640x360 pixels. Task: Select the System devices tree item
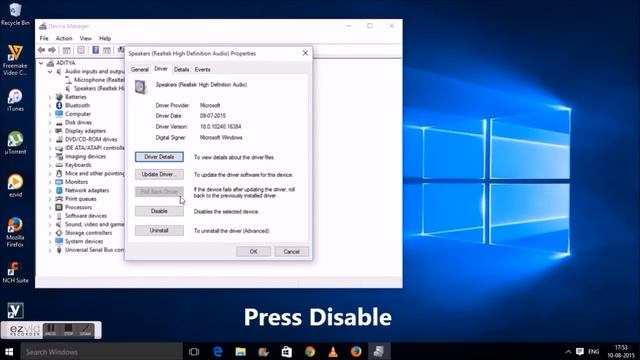coord(84,241)
